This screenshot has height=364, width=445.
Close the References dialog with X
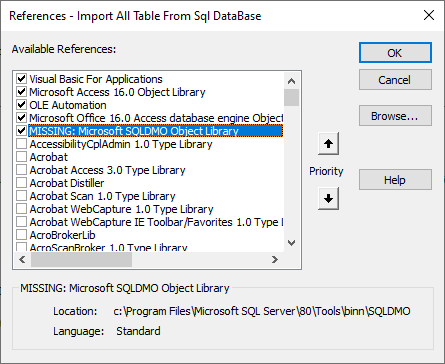[429, 15]
